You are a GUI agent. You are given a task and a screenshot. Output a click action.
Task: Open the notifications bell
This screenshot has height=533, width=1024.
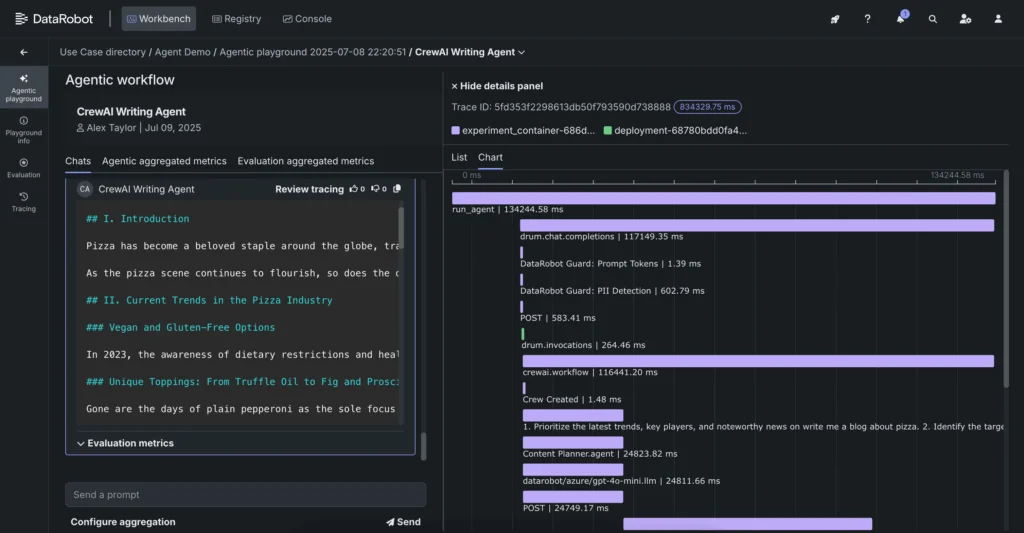tap(900, 19)
